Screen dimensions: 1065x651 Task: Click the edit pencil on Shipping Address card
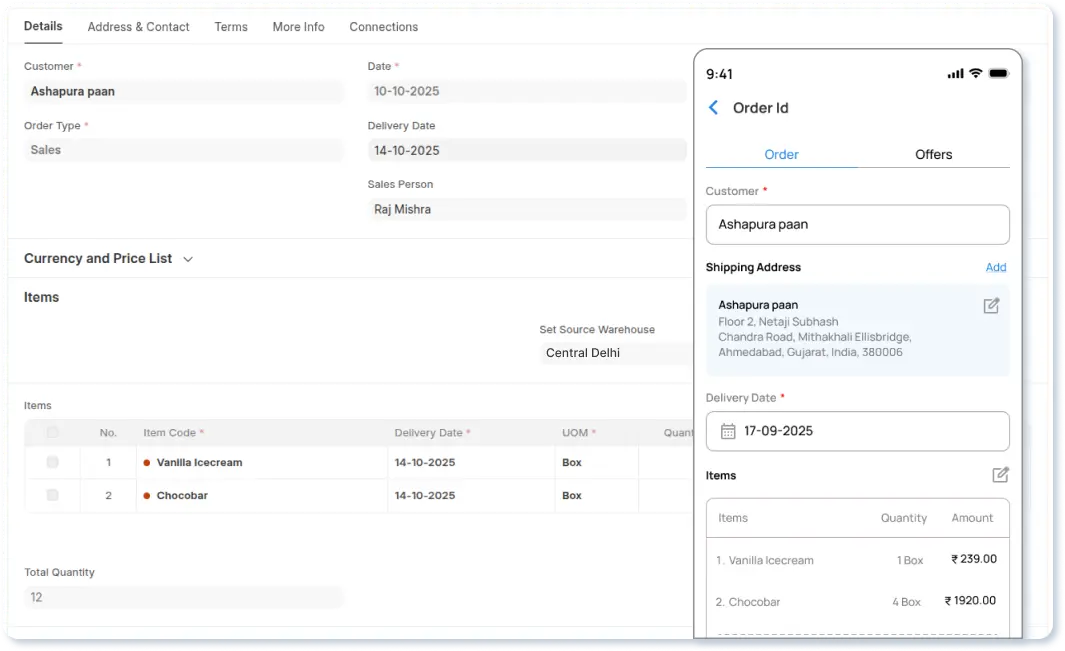coord(991,306)
